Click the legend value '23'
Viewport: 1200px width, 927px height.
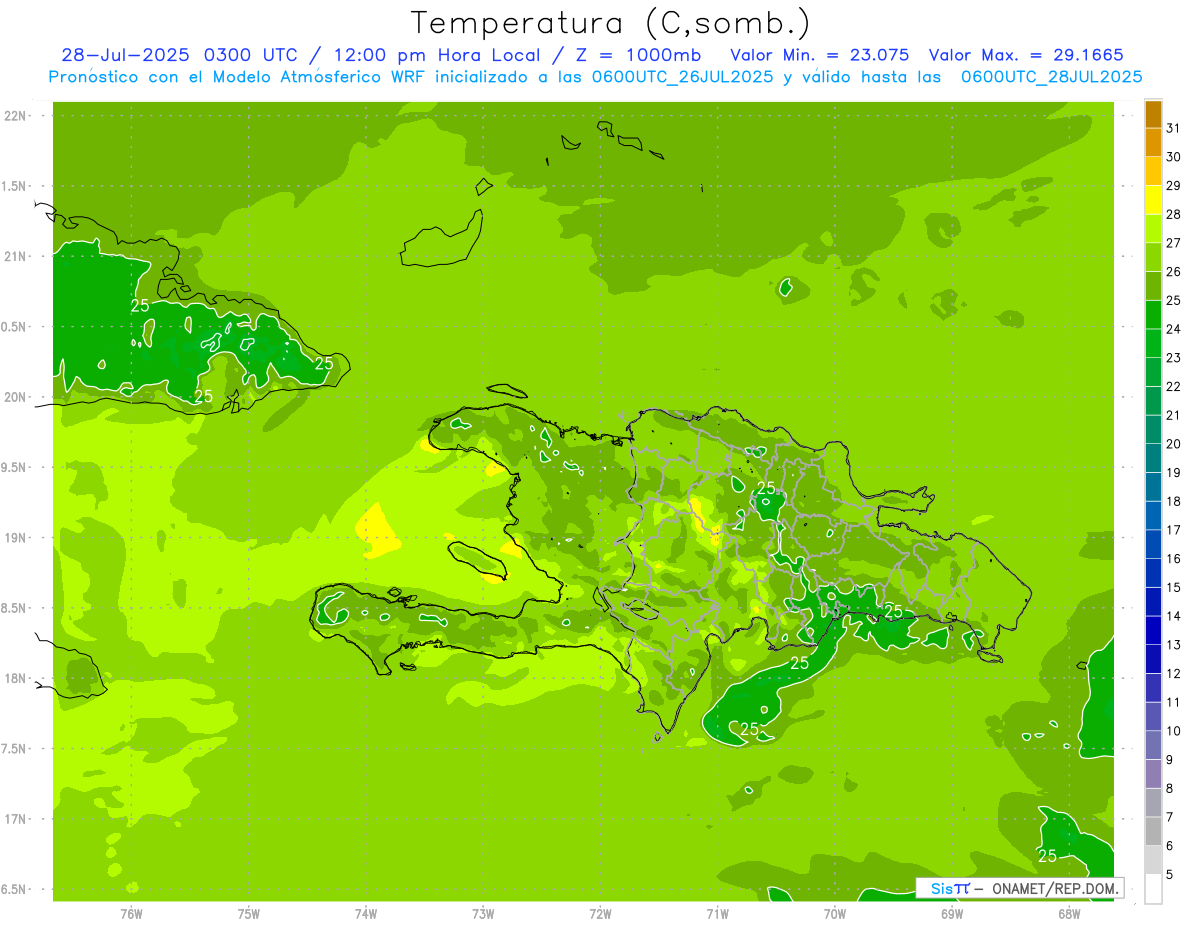(1174, 358)
